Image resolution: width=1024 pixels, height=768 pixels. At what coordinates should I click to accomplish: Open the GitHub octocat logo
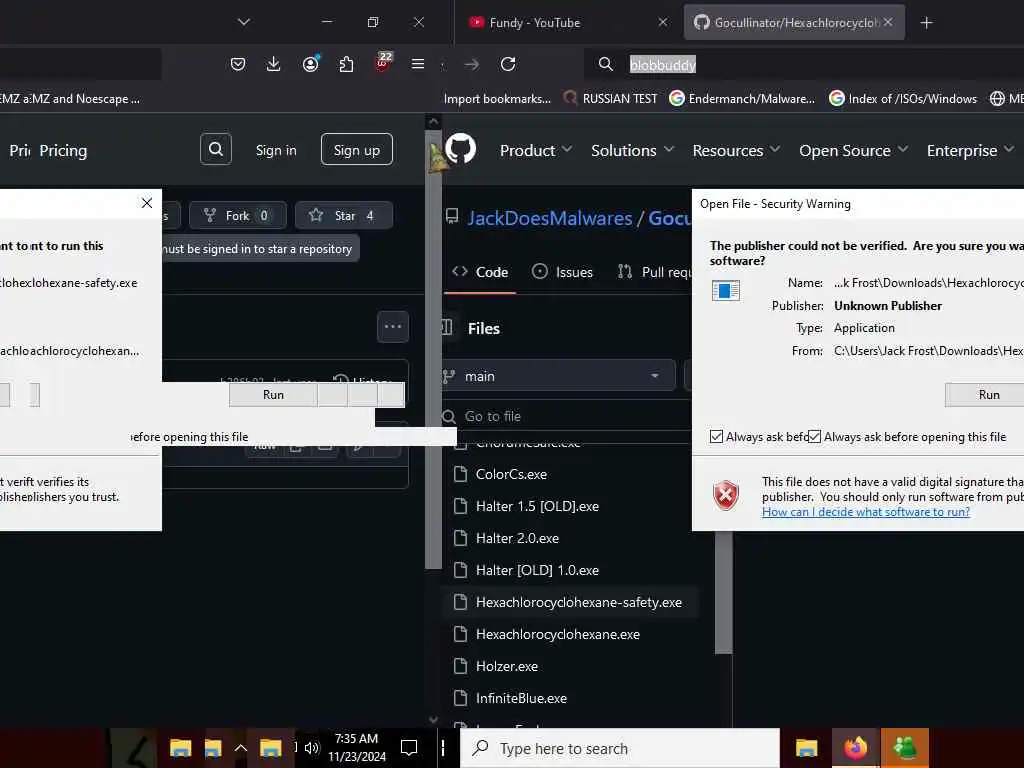coord(461,150)
